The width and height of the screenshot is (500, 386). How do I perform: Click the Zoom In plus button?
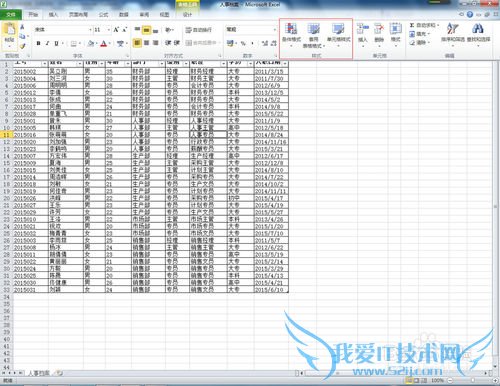tap(495, 380)
